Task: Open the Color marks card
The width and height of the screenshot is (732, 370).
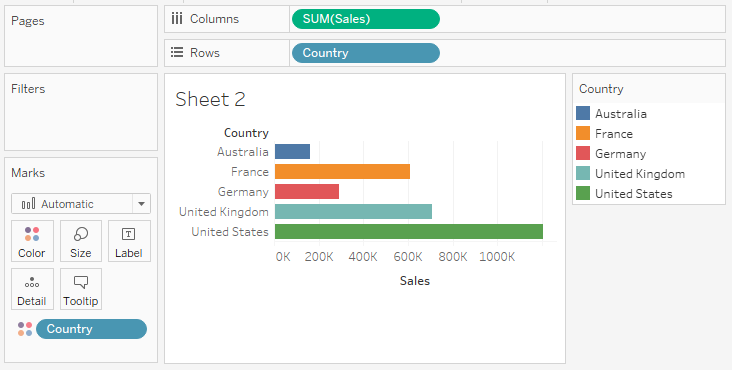Action: [32, 241]
